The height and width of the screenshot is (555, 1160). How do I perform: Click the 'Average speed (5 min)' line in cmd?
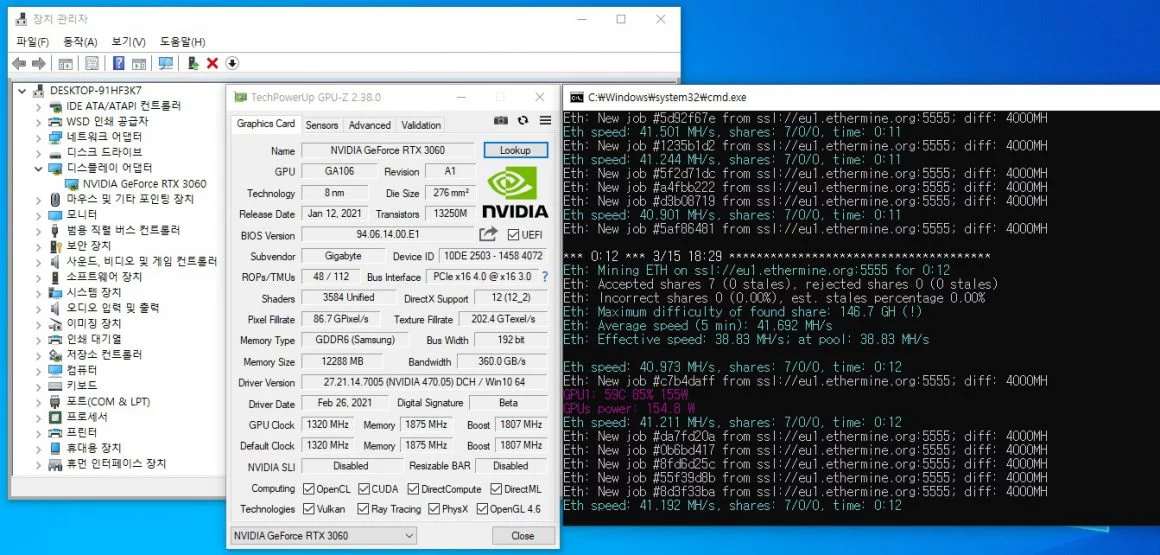pyautogui.click(x=698, y=326)
